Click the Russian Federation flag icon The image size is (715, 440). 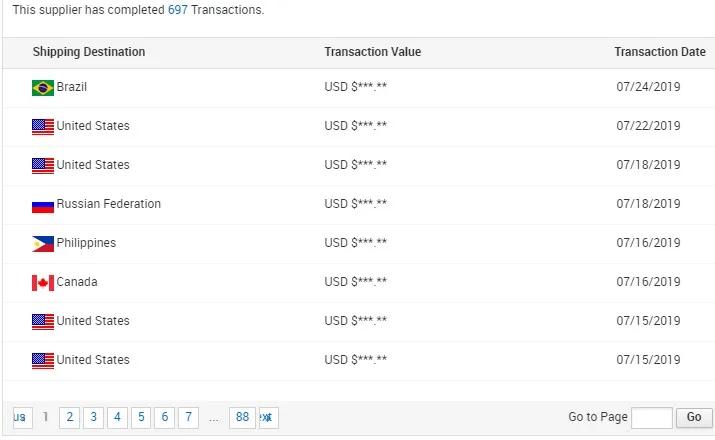point(43,205)
